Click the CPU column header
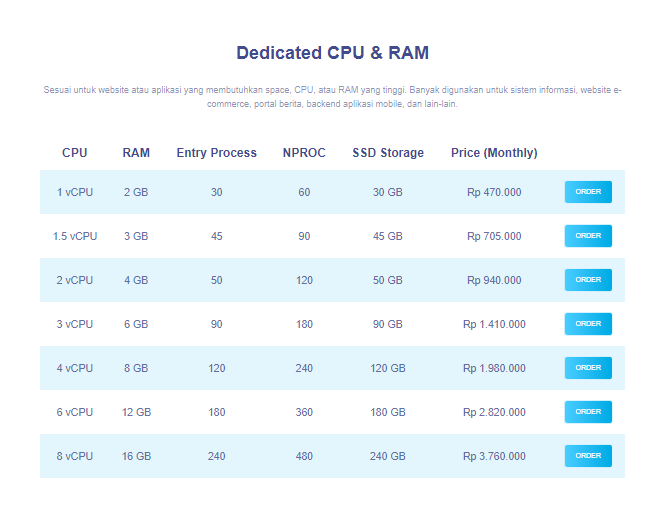 click(75, 153)
